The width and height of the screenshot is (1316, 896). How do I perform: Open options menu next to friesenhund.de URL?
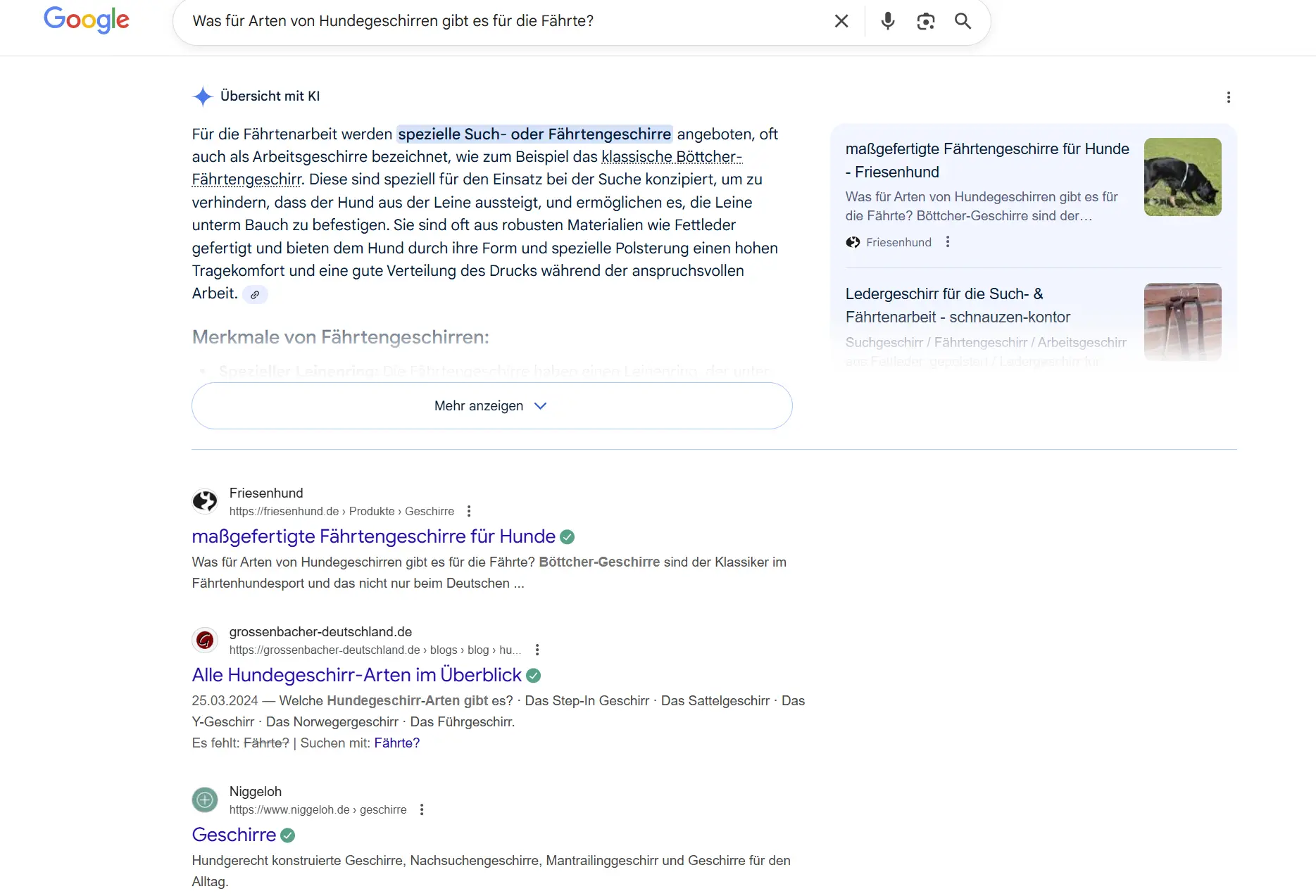(469, 512)
